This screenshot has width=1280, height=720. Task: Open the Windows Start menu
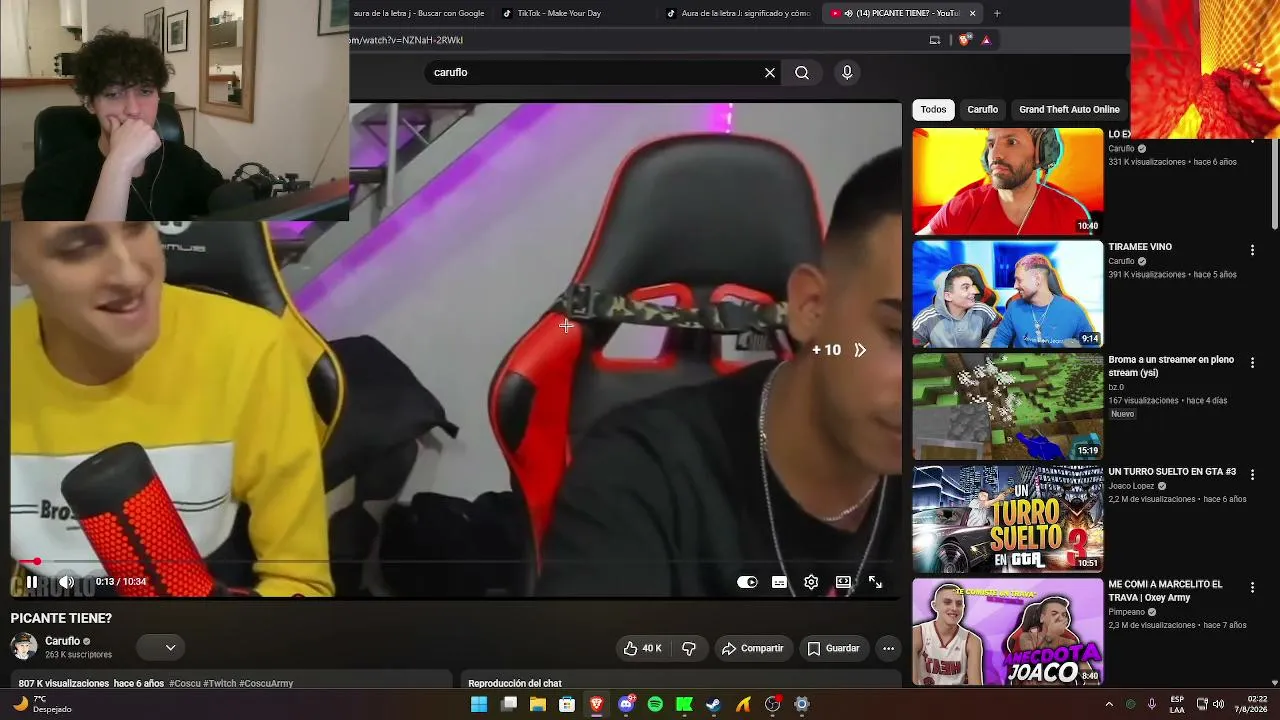click(x=479, y=704)
